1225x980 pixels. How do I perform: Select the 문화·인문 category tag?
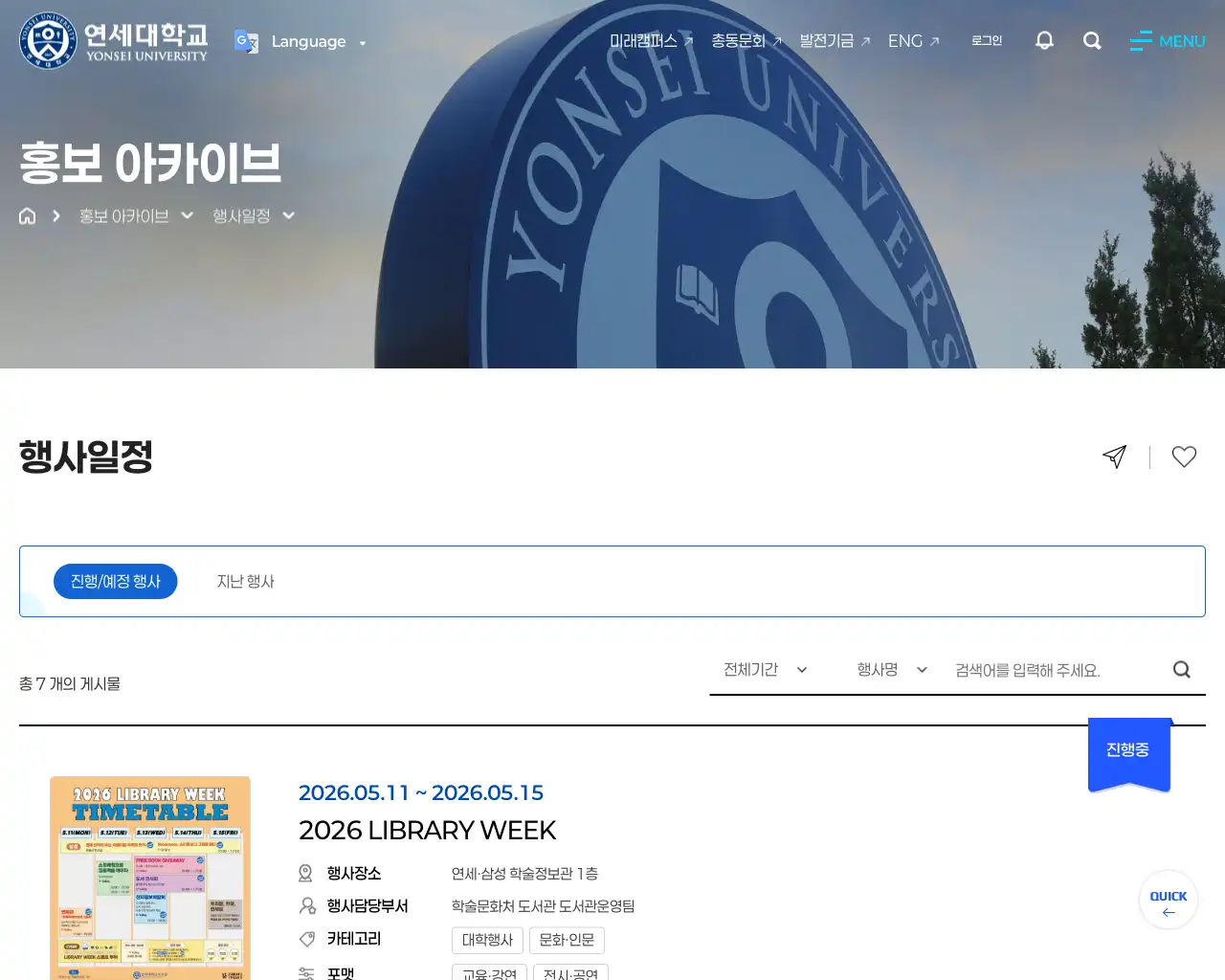coord(567,941)
